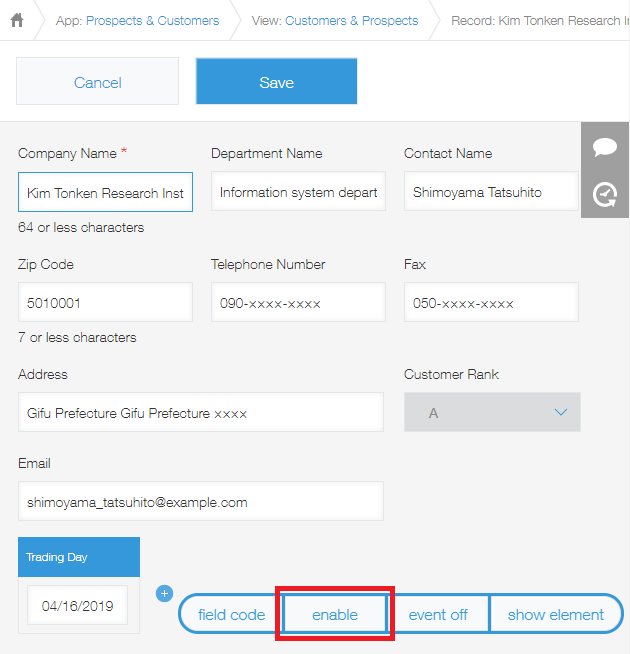Open the Prospects & Customers app link

click(x=152, y=20)
